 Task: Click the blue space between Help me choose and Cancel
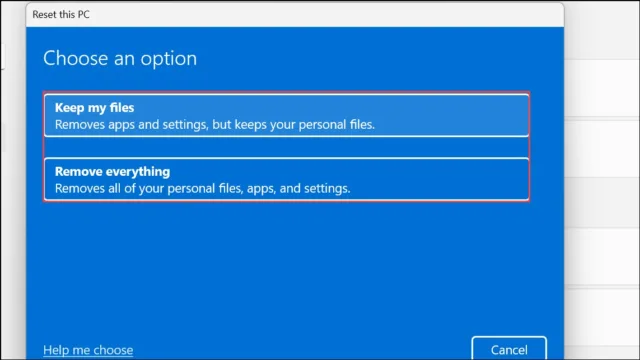302,350
